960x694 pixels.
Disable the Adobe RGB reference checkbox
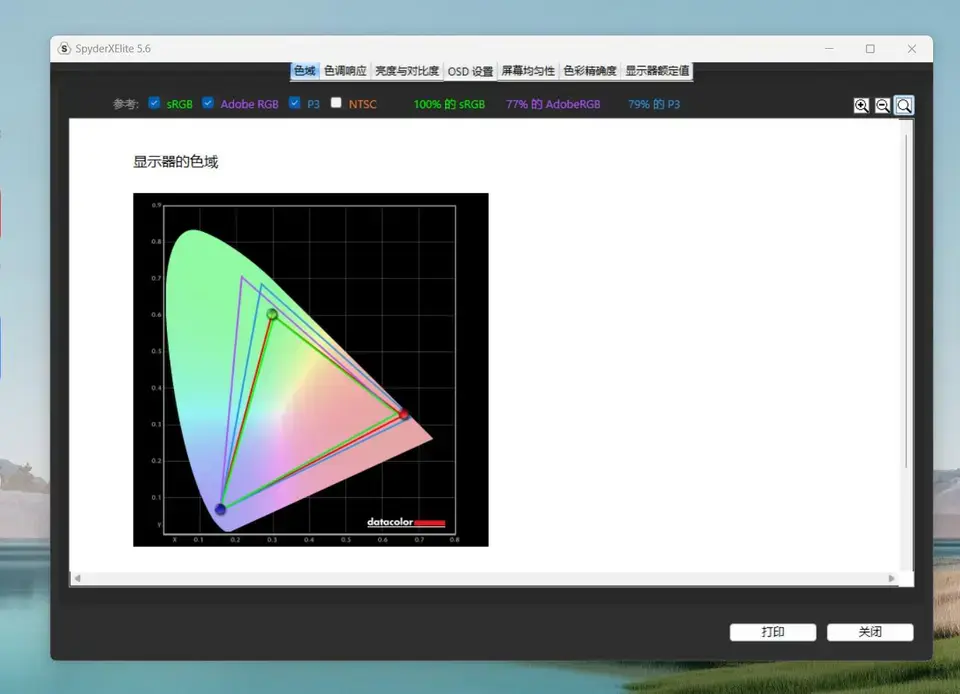tap(208, 103)
